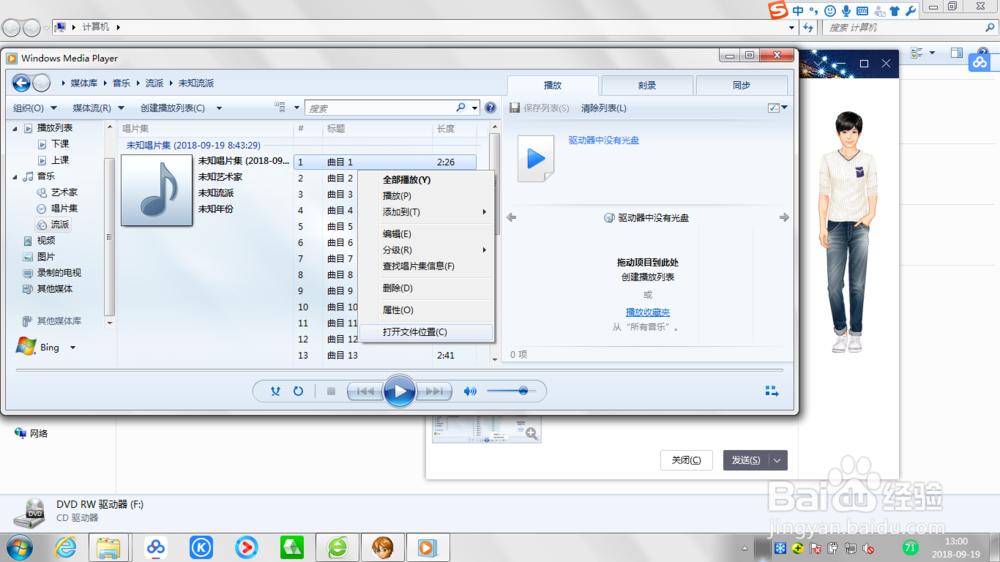Click the playback seek bar

[399, 369]
